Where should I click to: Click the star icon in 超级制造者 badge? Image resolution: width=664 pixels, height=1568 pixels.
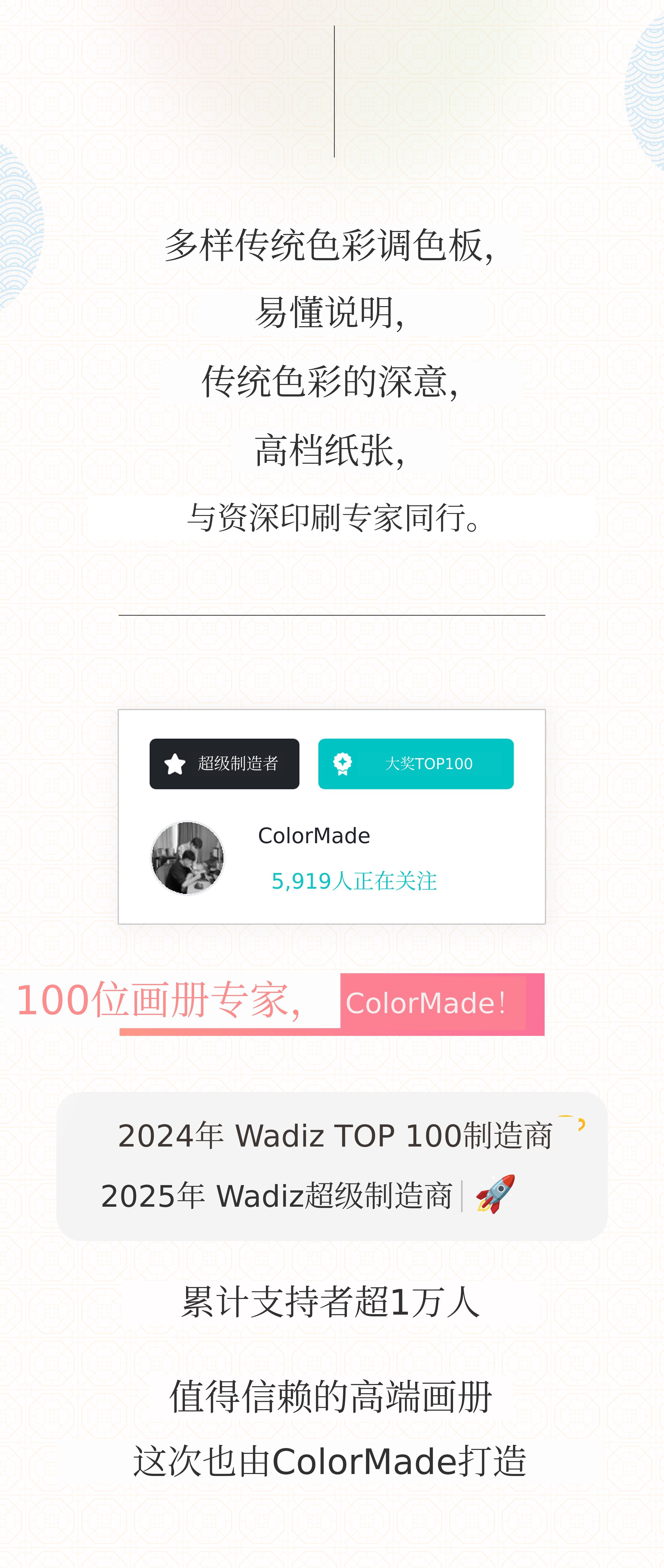pyautogui.click(x=175, y=764)
